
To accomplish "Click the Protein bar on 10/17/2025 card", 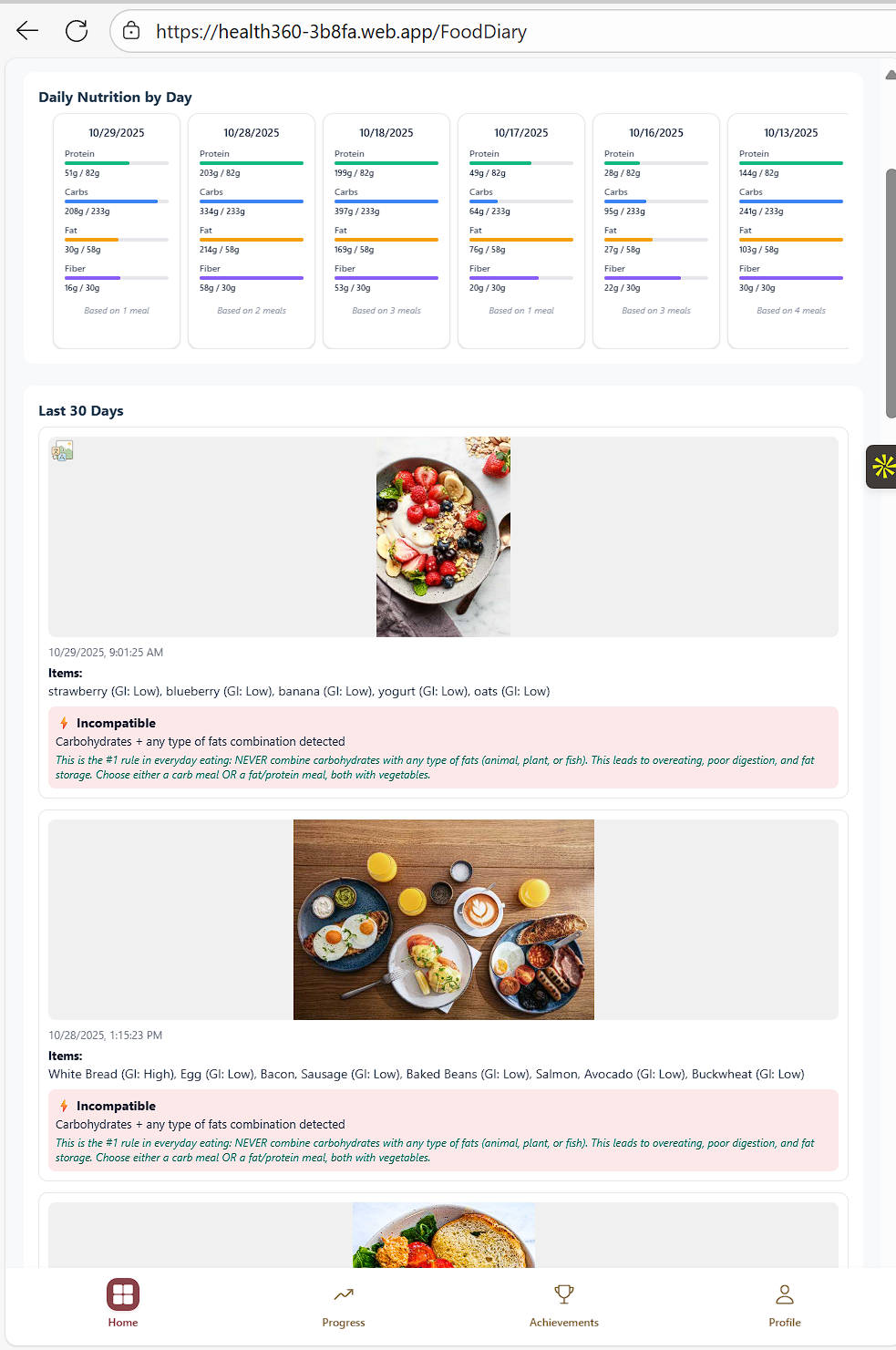I will pyautogui.click(x=521, y=163).
